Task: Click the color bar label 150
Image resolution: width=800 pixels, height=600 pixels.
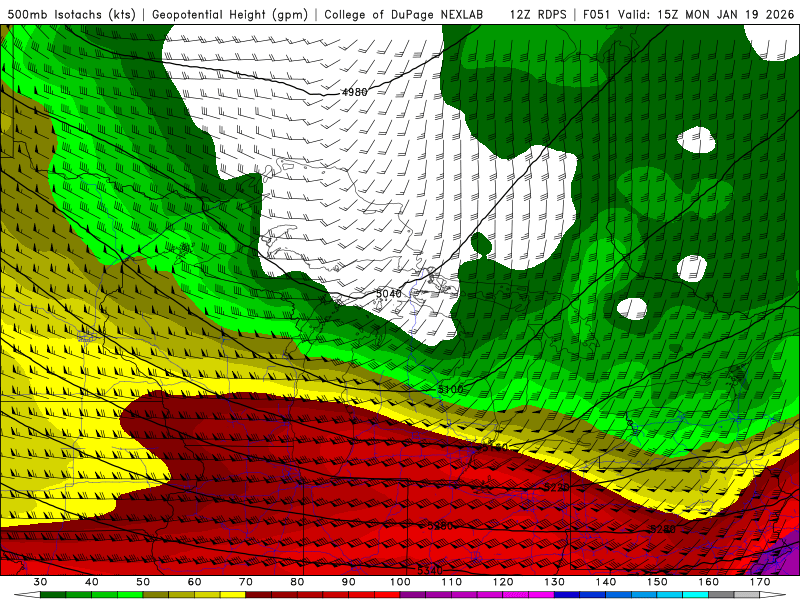Action: tap(658, 582)
